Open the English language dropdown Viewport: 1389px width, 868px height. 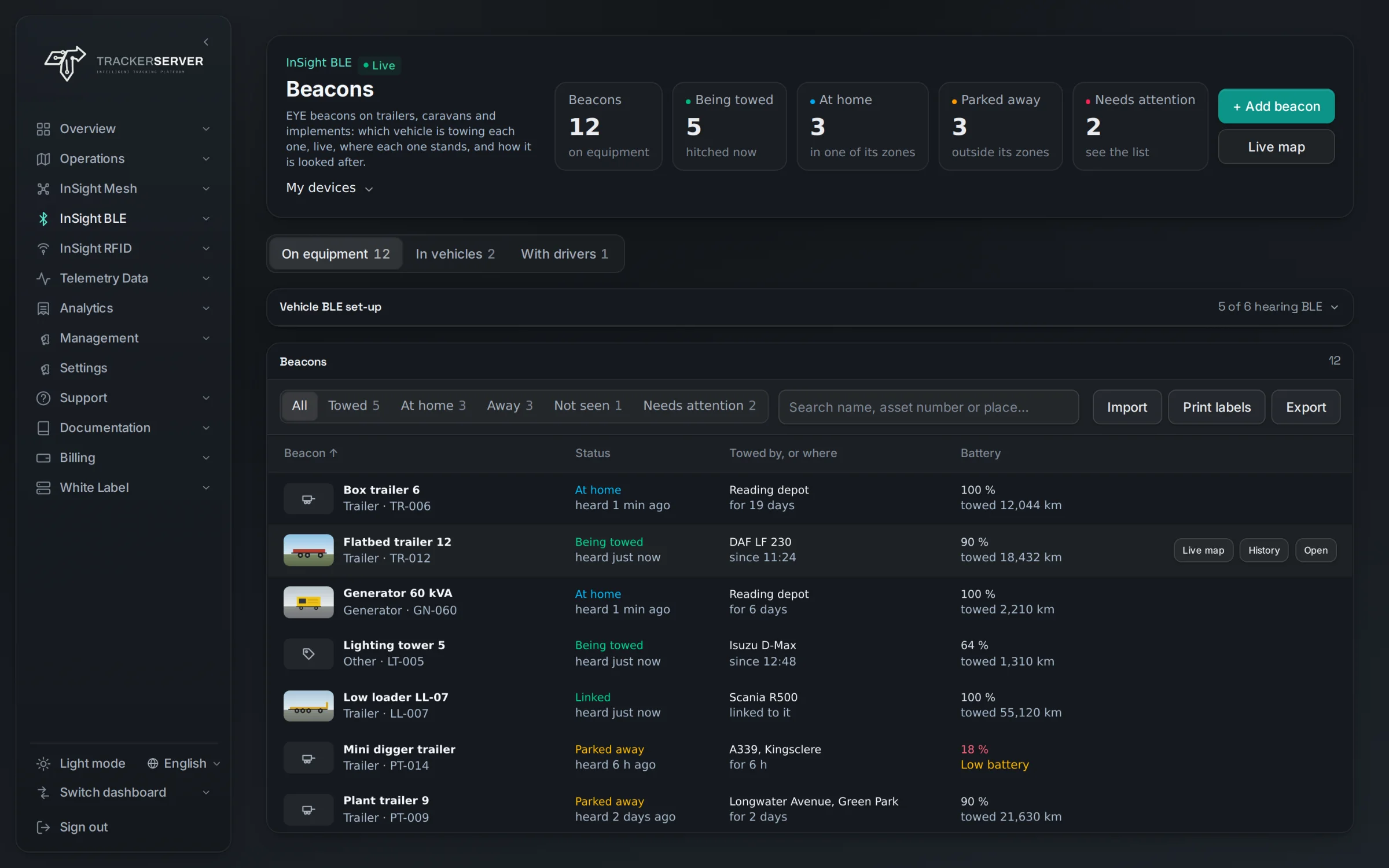(183, 763)
